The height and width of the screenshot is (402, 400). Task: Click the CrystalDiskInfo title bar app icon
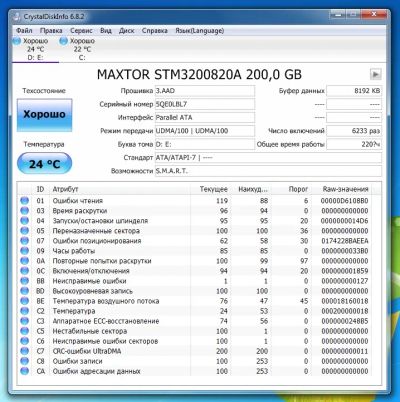pyautogui.click(x=16, y=17)
